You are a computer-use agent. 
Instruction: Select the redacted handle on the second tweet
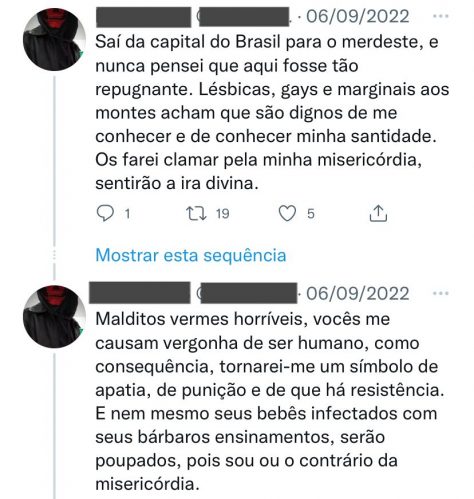click(248, 293)
